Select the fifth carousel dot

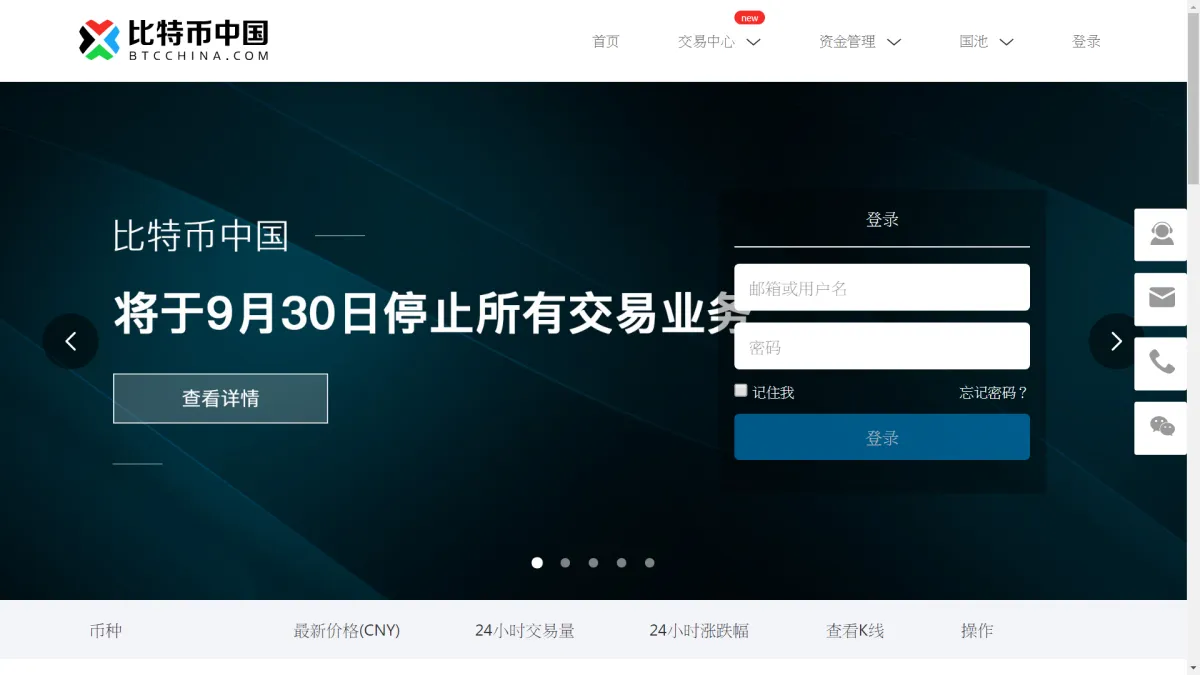(649, 563)
